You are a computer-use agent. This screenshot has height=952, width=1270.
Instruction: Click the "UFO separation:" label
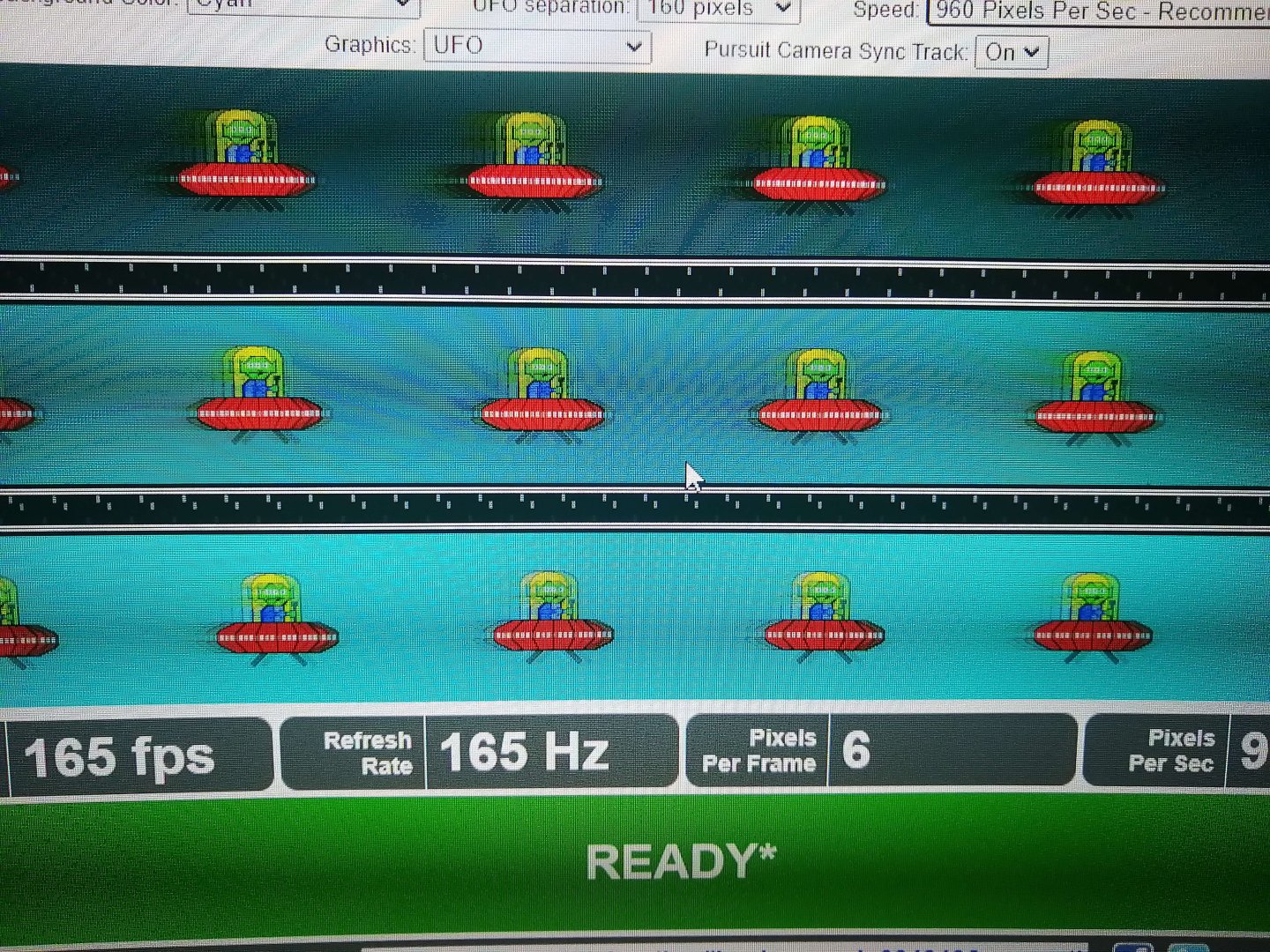pyautogui.click(x=550, y=6)
